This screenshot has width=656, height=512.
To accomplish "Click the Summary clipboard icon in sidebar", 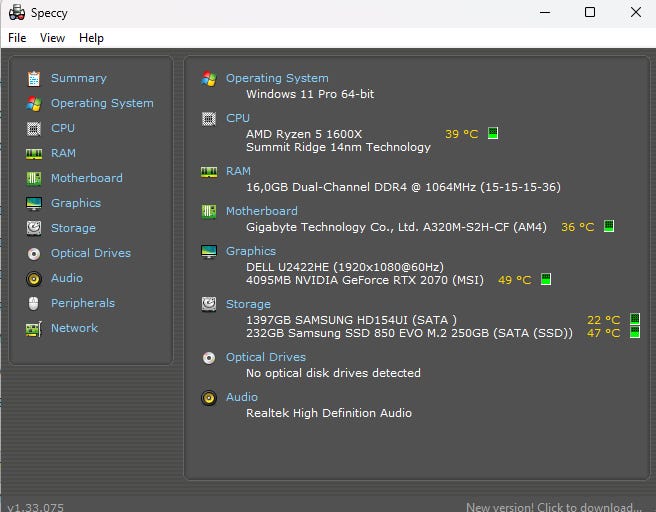I will [x=34, y=79].
